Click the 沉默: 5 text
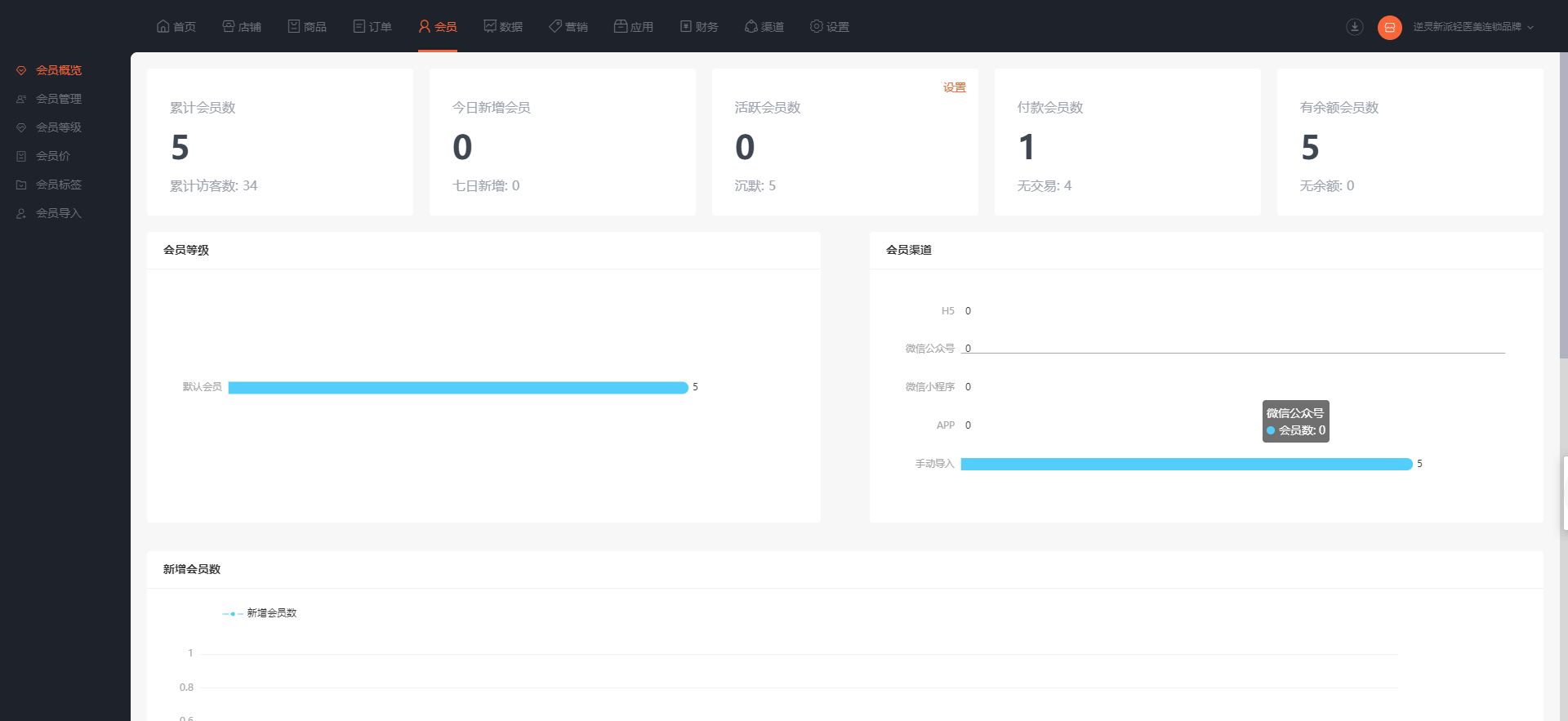This screenshot has width=1568, height=721. 755,186
